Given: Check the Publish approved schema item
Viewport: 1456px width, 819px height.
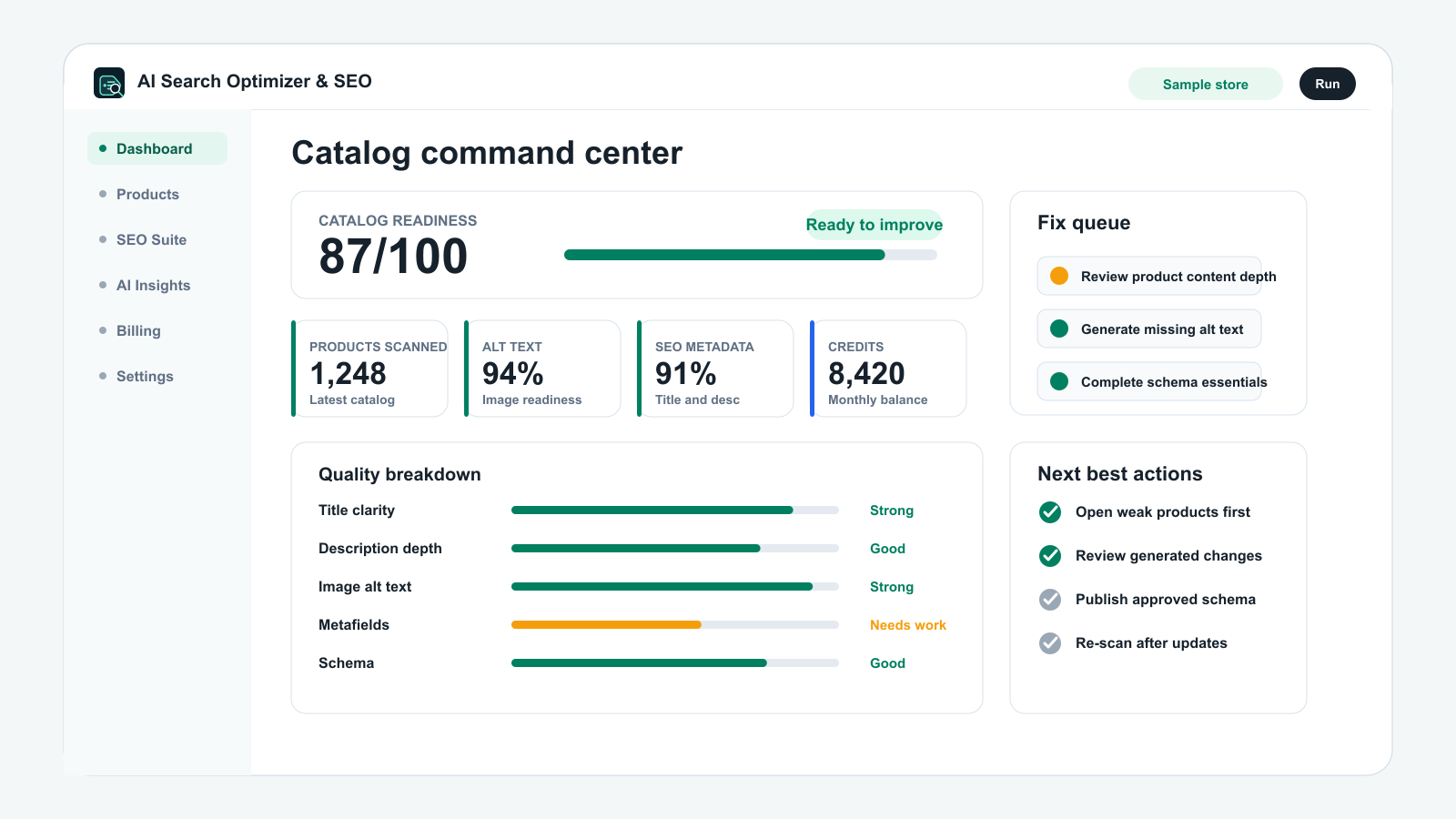Looking at the screenshot, I should 1050,600.
